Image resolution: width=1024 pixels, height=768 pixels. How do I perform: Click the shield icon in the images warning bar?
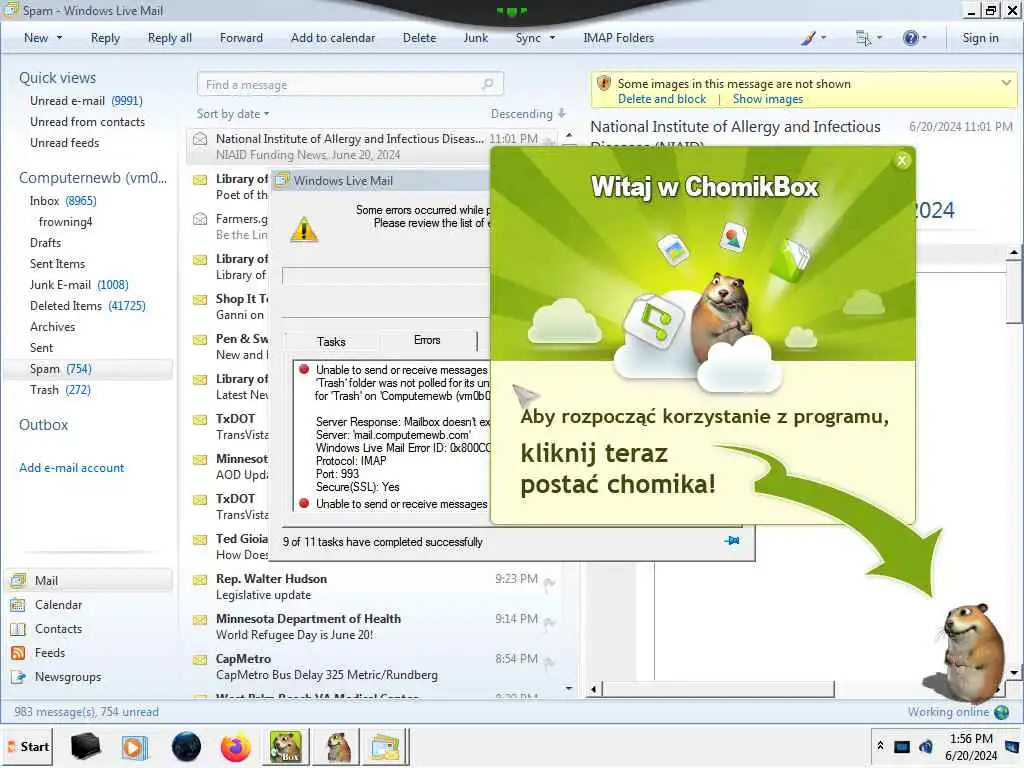click(x=604, y=84)
